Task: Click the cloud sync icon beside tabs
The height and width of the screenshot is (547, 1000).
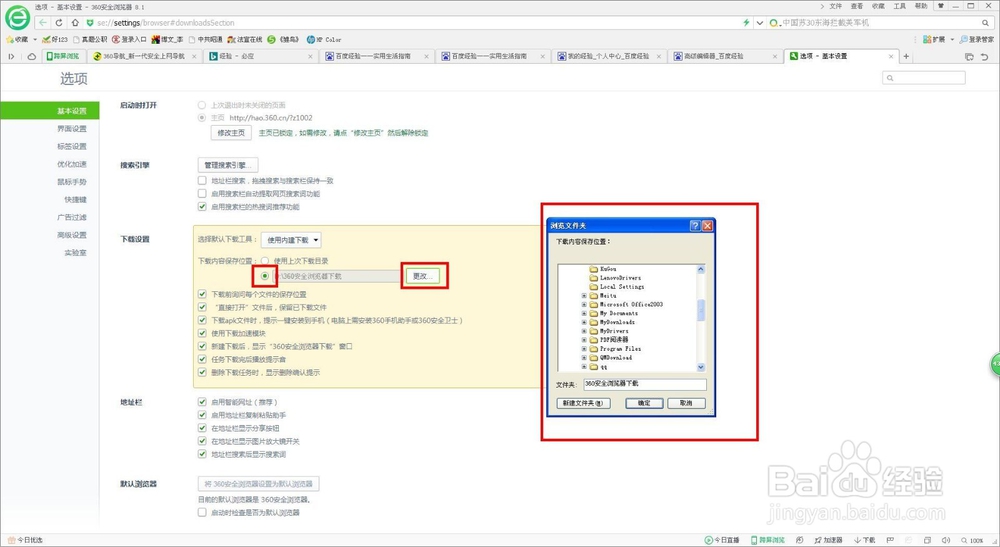Action: click(31, 56)
